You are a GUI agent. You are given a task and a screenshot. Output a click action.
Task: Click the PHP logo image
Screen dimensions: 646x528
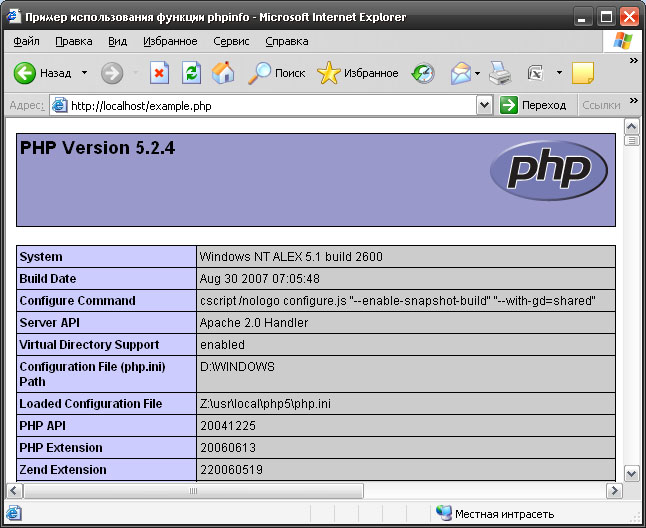click(x=549, y=170)
